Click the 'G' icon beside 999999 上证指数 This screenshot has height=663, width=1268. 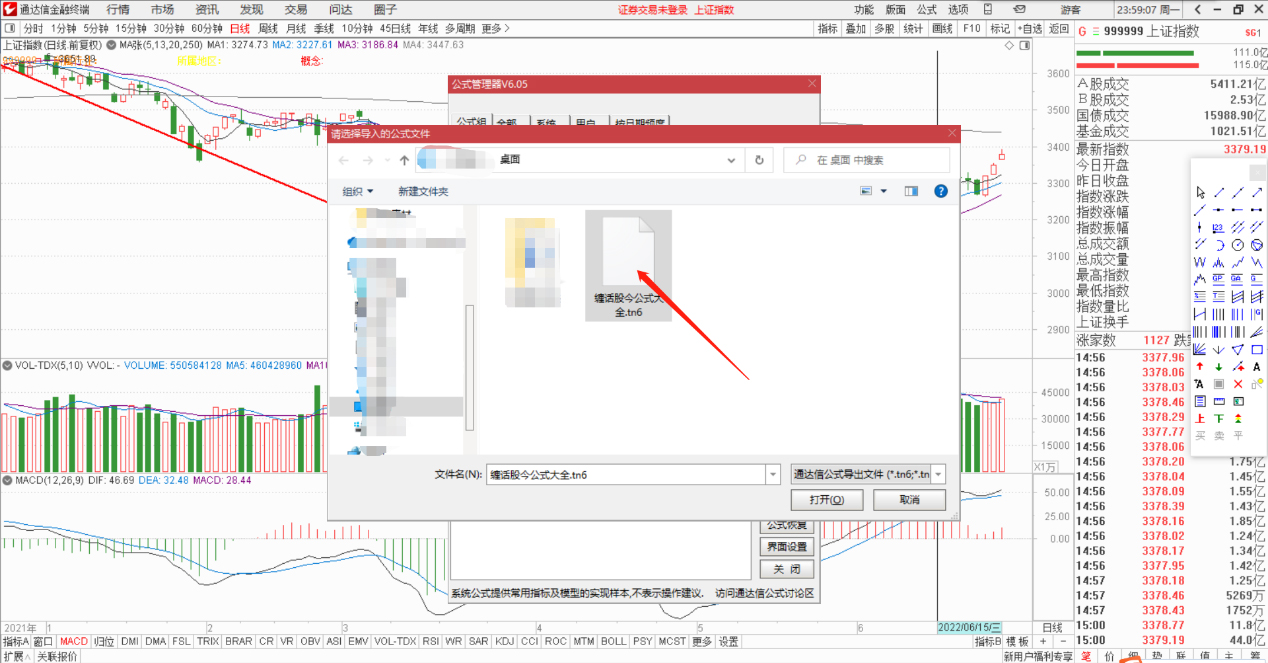tap(1082, 31)
